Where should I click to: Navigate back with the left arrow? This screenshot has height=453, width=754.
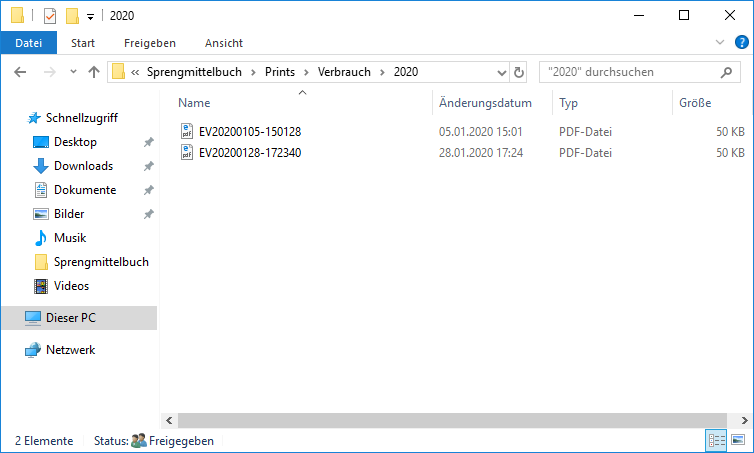tap(20, 72)
